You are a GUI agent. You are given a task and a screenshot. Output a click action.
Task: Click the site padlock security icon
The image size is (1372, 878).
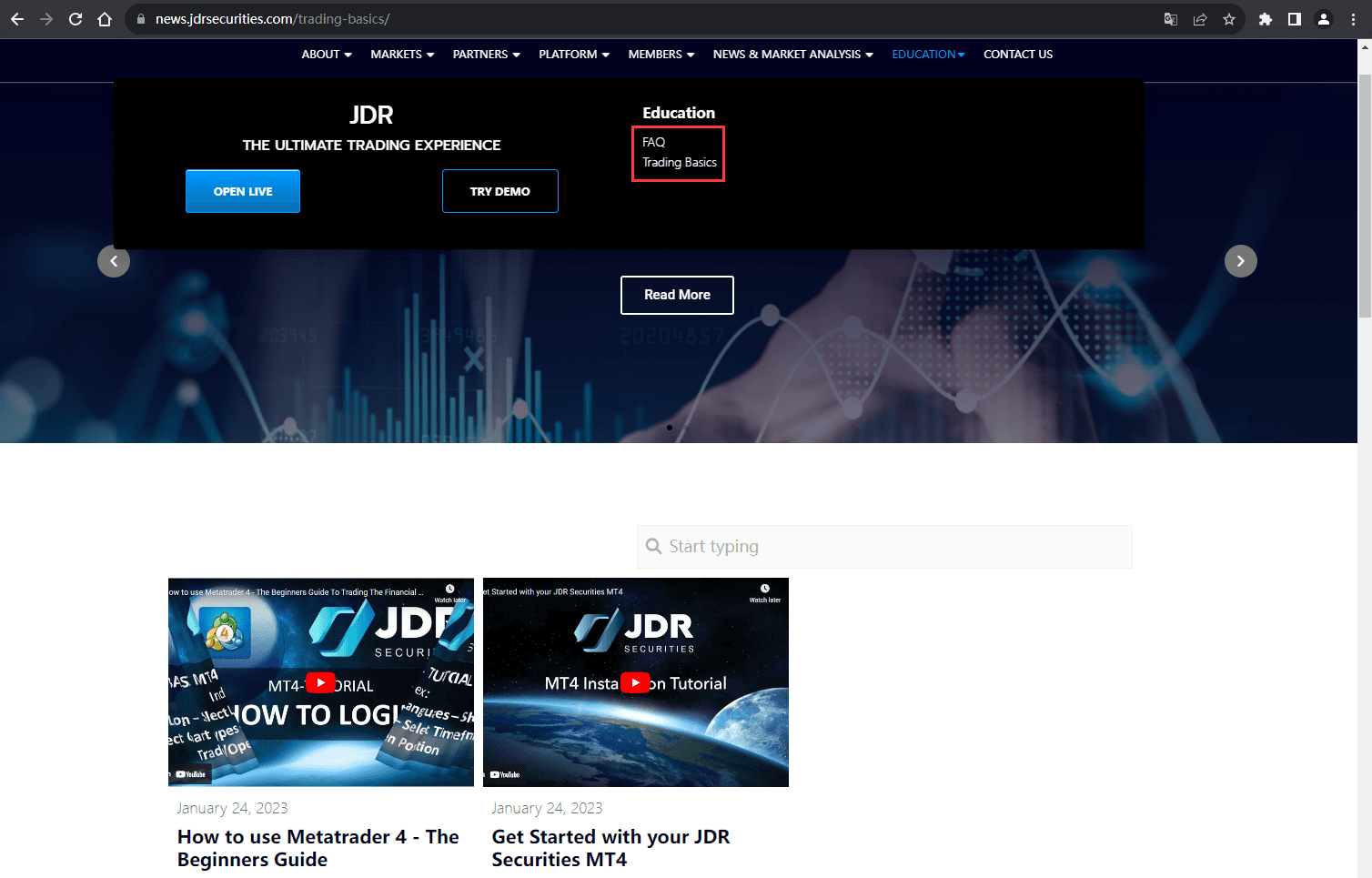pyautogui.click(x=141, y=19)
